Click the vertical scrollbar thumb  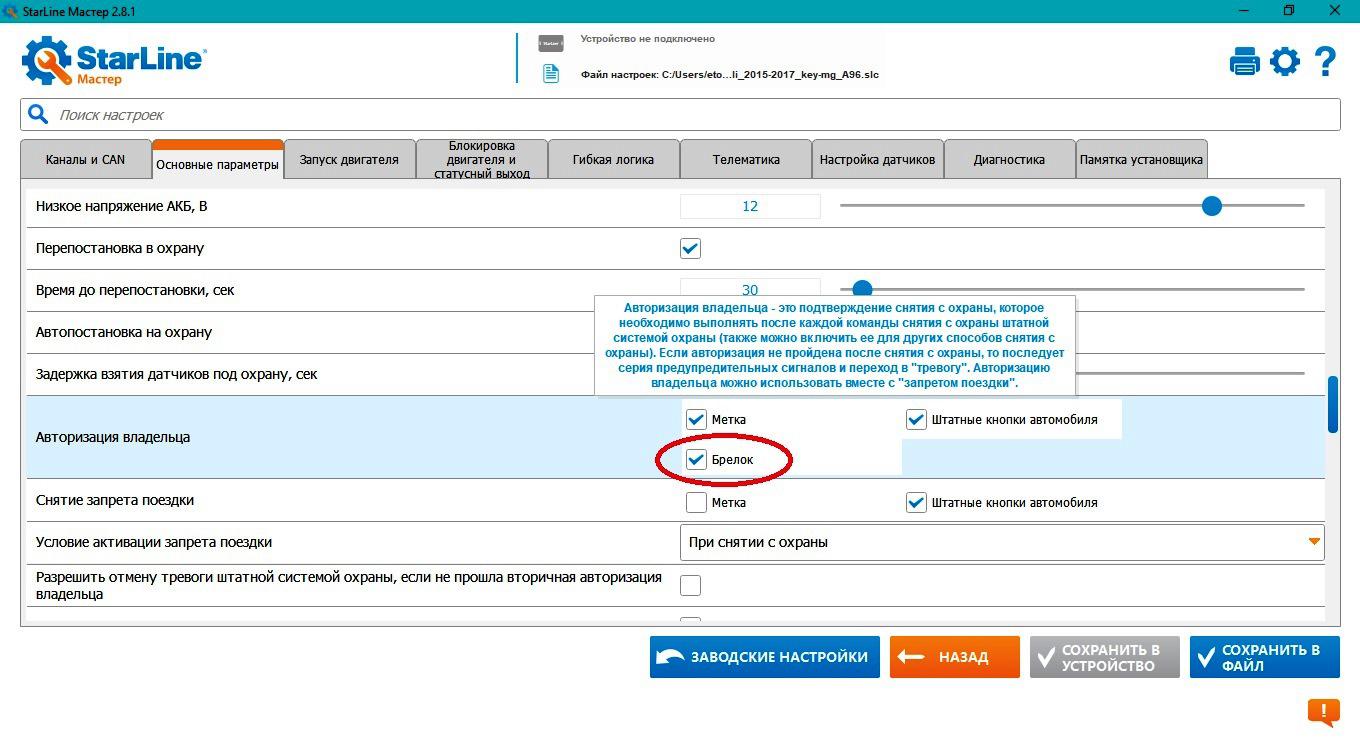pos(1332,404)
